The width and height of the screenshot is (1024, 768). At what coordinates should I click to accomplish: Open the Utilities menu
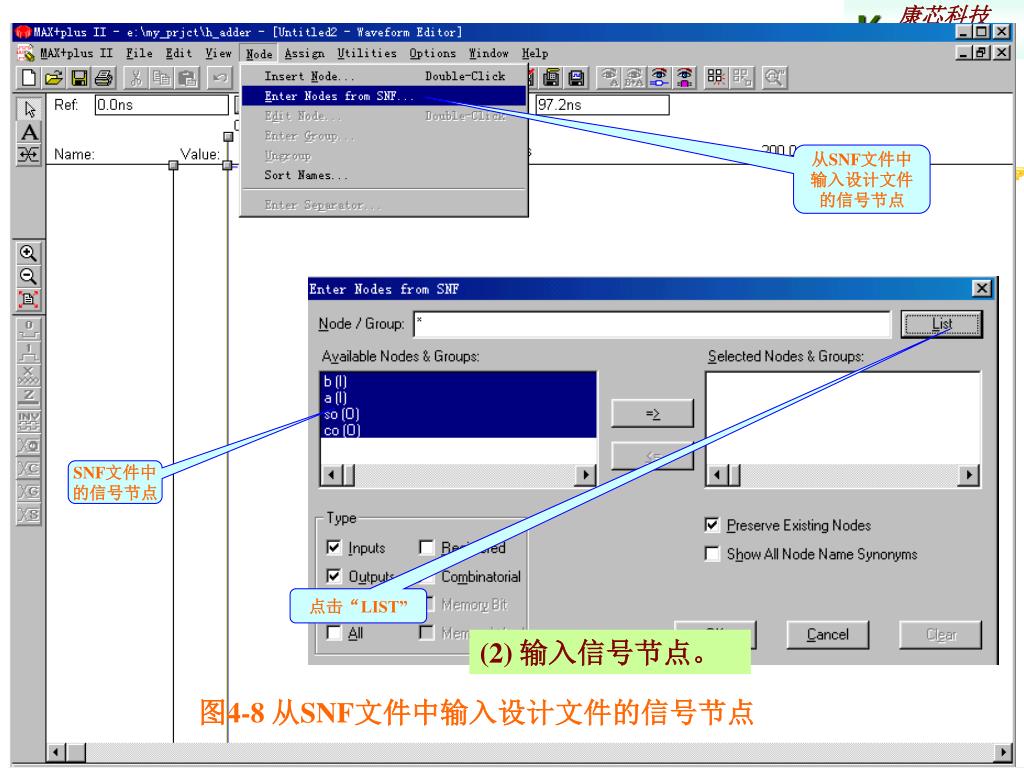click(x=367, y=54)
